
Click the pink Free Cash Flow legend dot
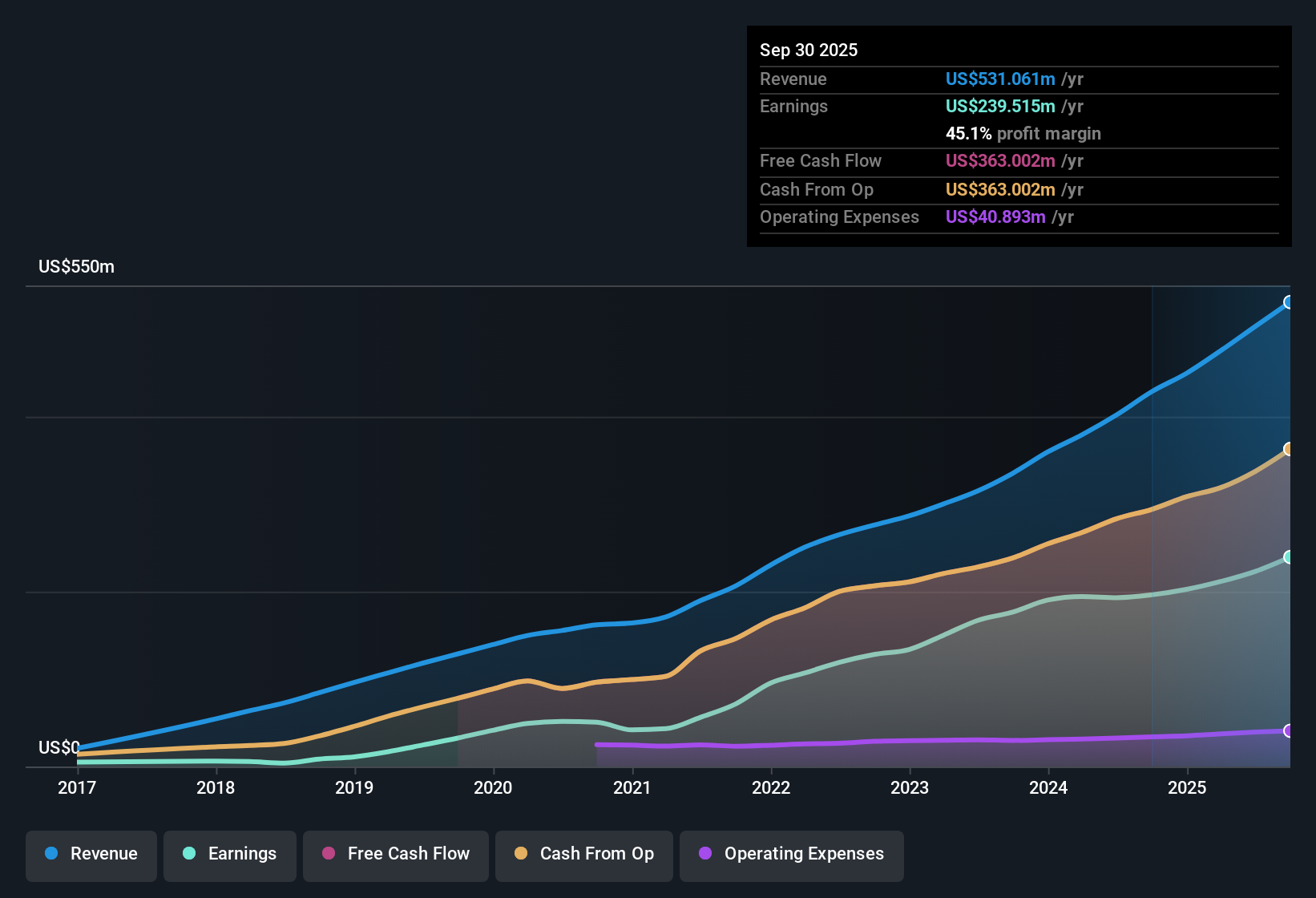tap(328, 854)
